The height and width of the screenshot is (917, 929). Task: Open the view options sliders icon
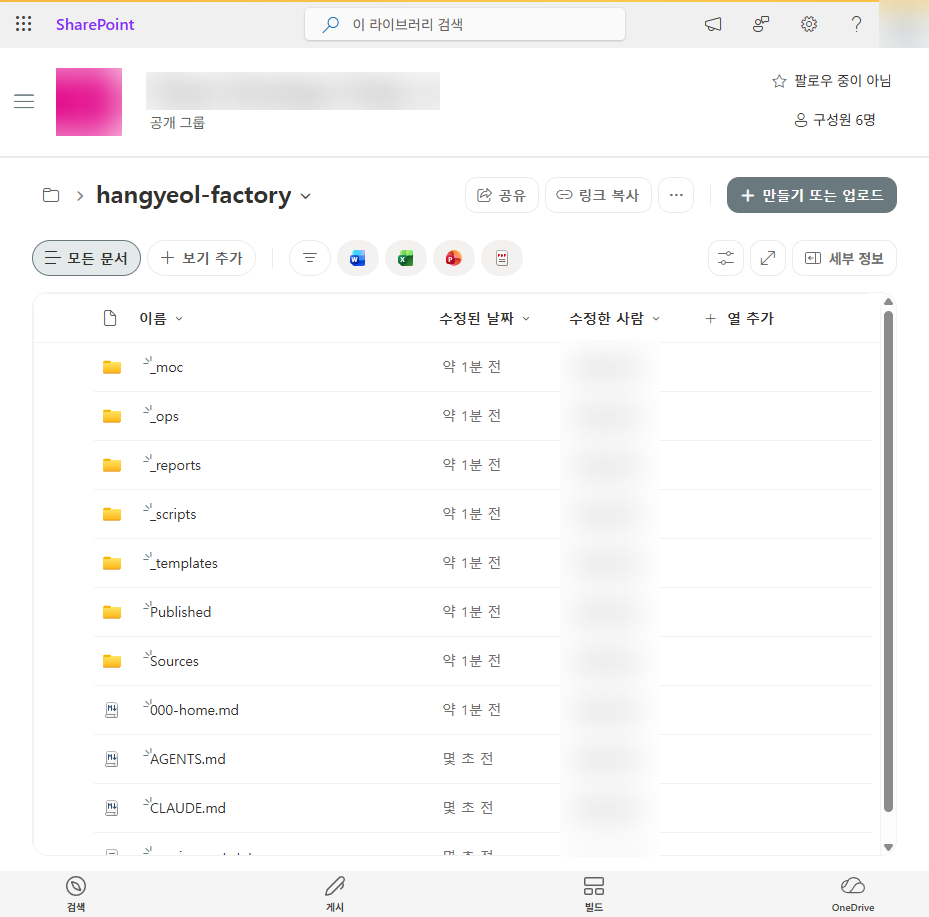tap(726, 258)
